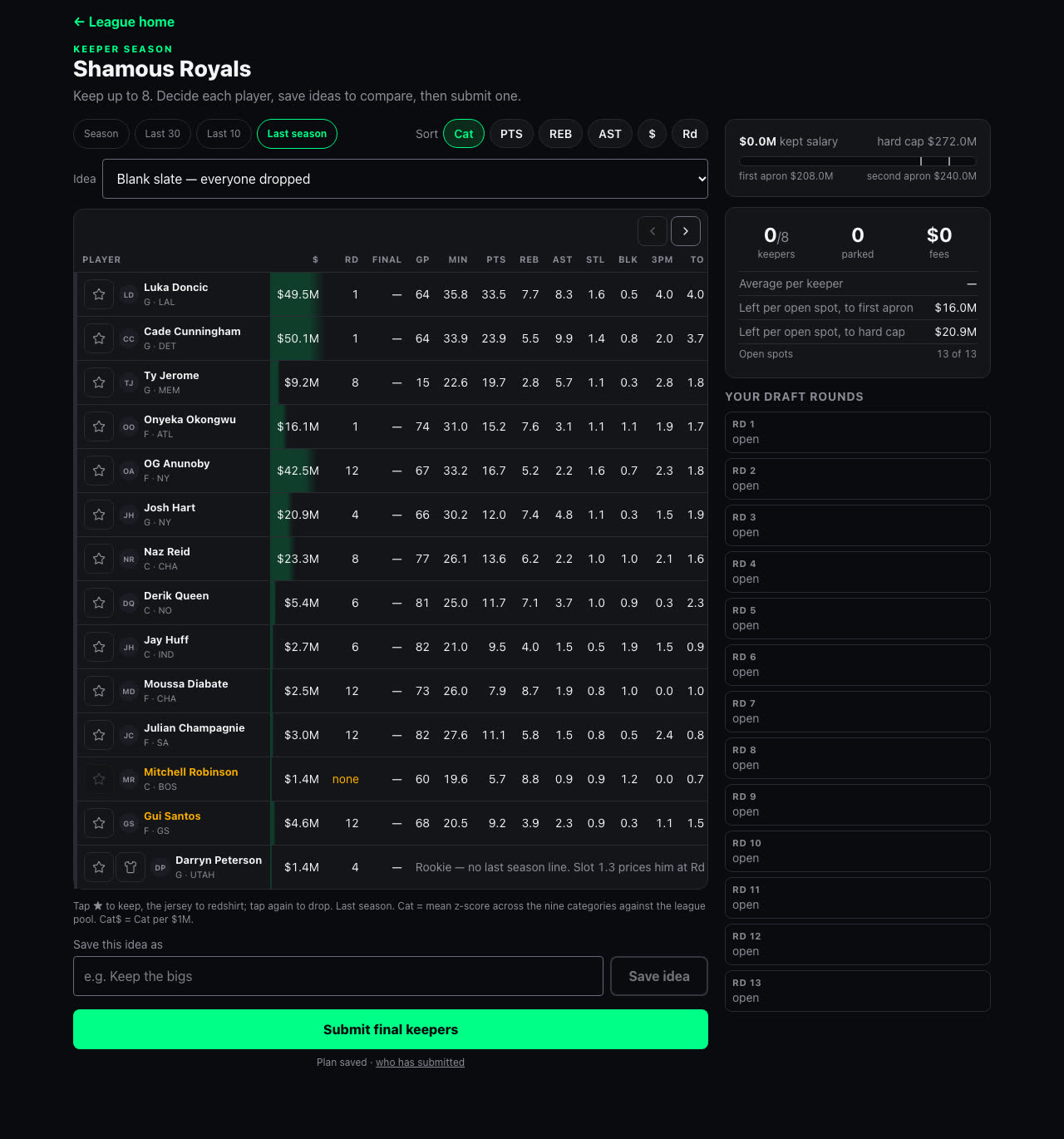Star Cade Cunningham as a keeper
The image size is (1064, 1139).
(x=99, y=338)
